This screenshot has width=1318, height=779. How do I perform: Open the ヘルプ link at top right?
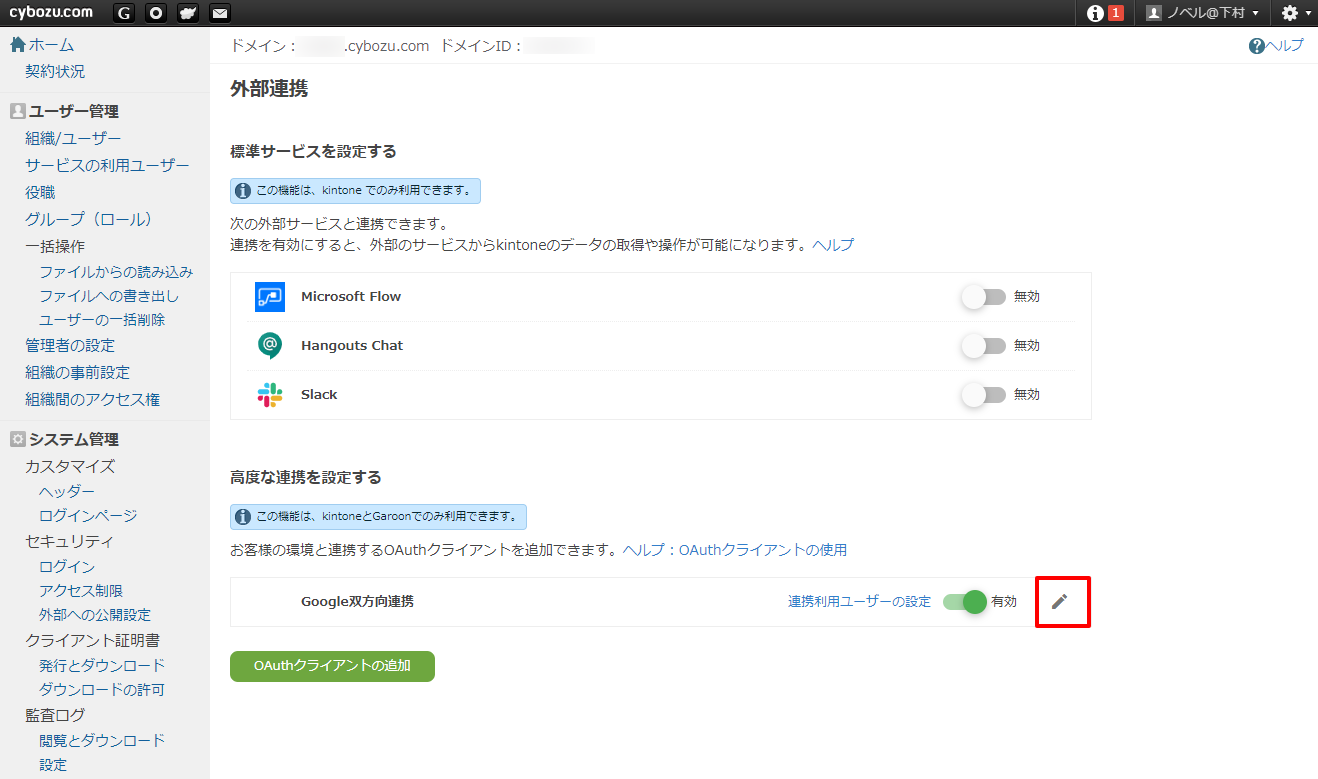coord(1276,45)
